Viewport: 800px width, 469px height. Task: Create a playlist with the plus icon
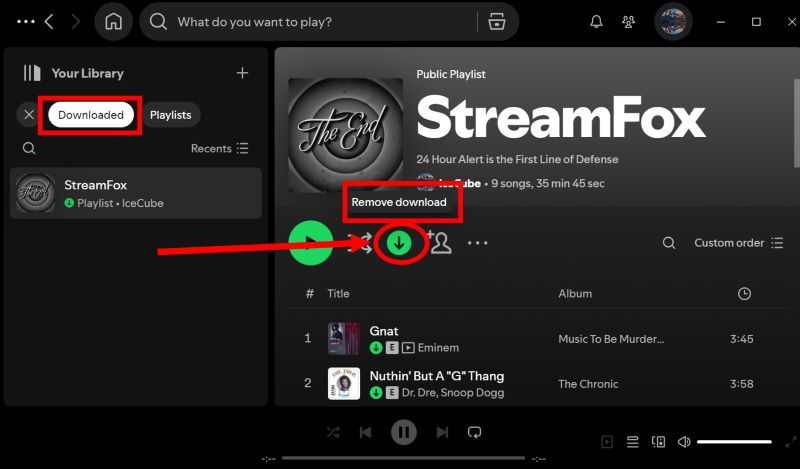(x=242, y=73)
